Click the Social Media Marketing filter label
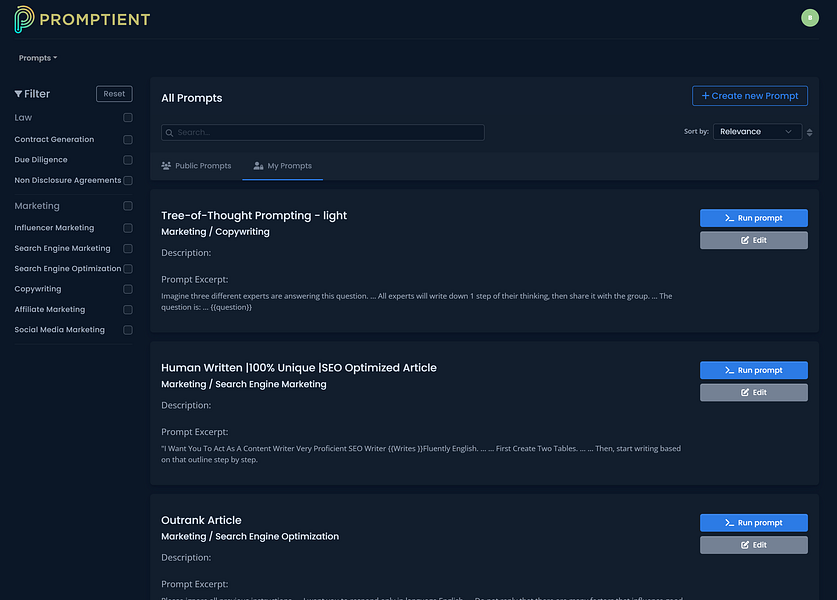The image size is (837, 600). coord(59,330)
